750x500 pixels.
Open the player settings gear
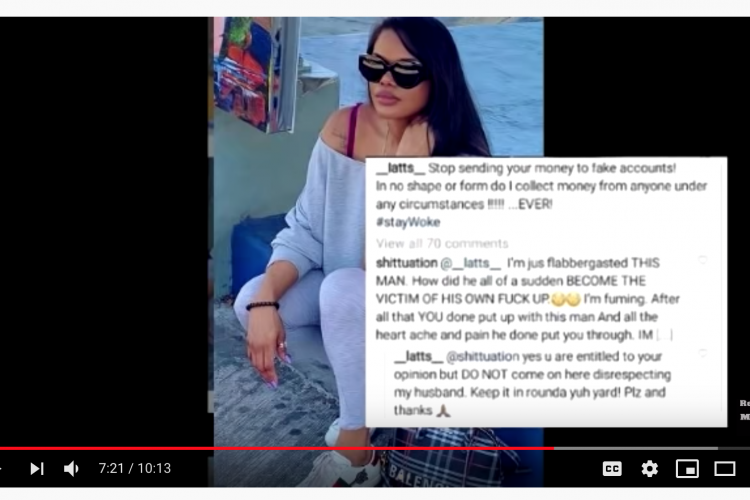650,468
